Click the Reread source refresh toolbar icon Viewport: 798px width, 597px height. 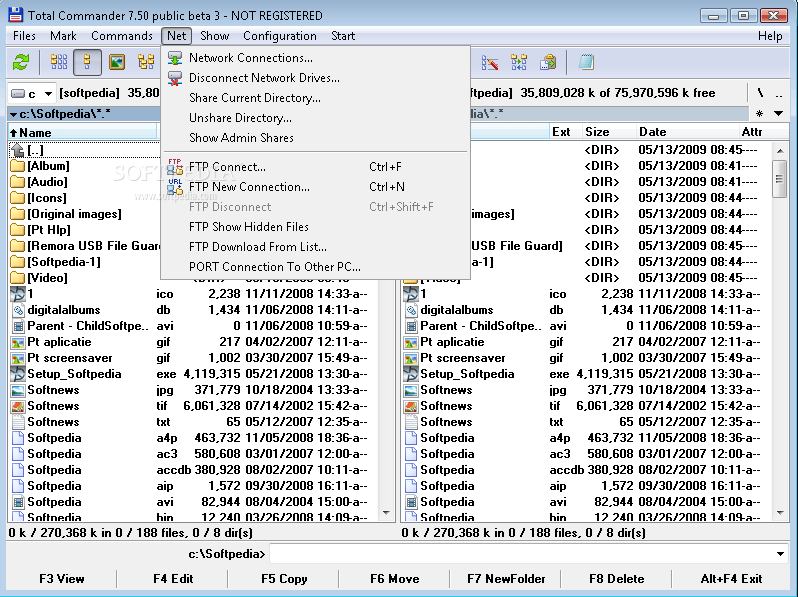21,62
